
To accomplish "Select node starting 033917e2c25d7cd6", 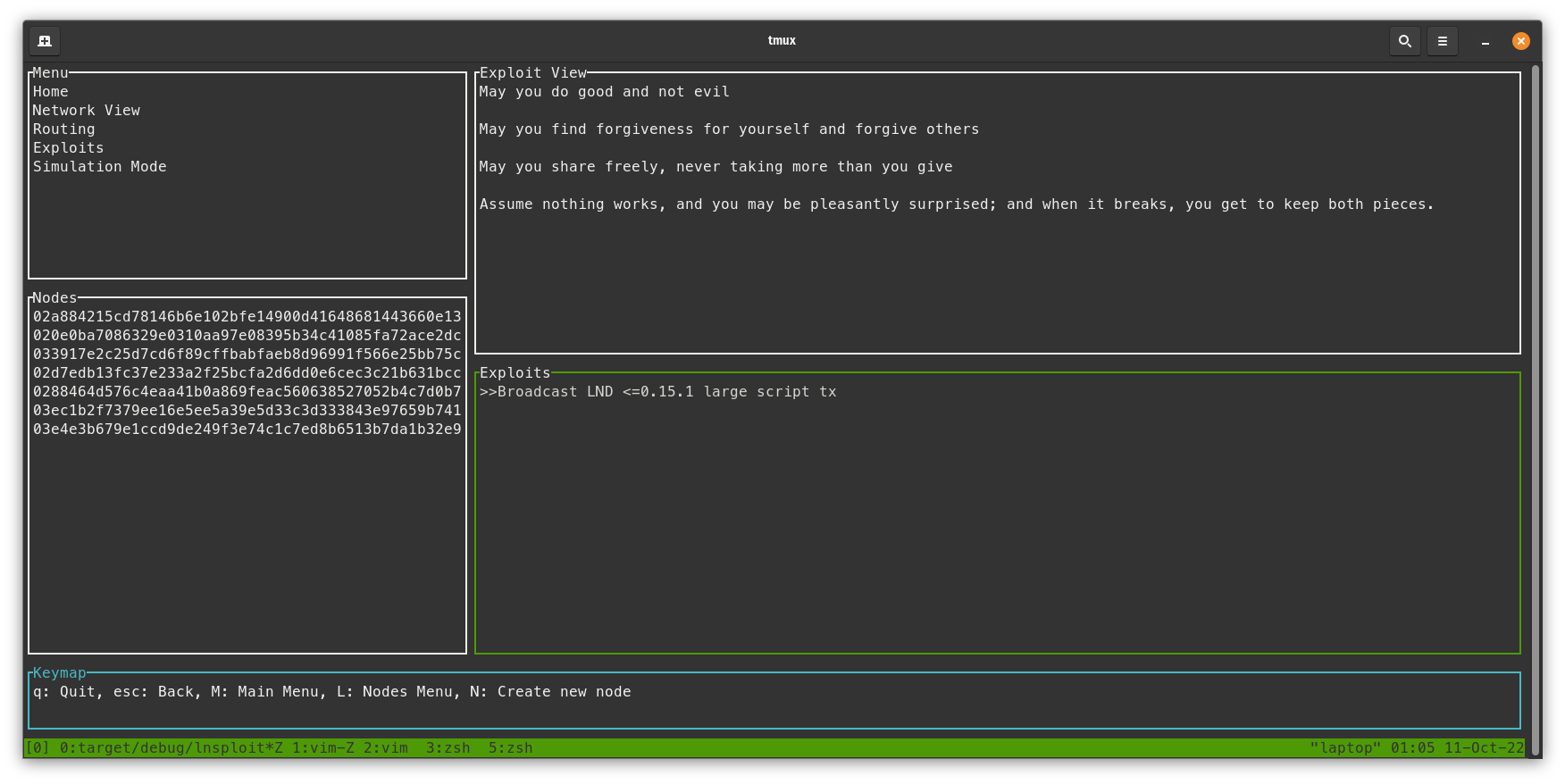I will tap(247, 354).
